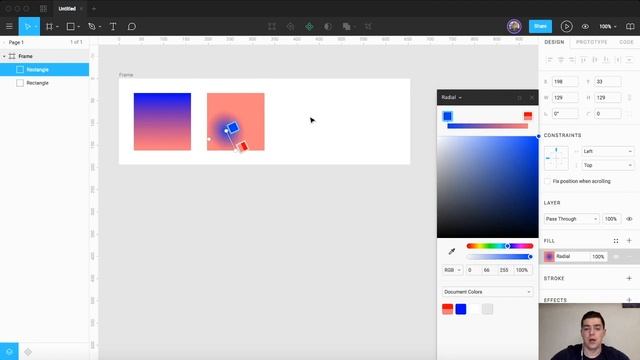
Task: Open the main hamburger menu
Action: point(9,27)
